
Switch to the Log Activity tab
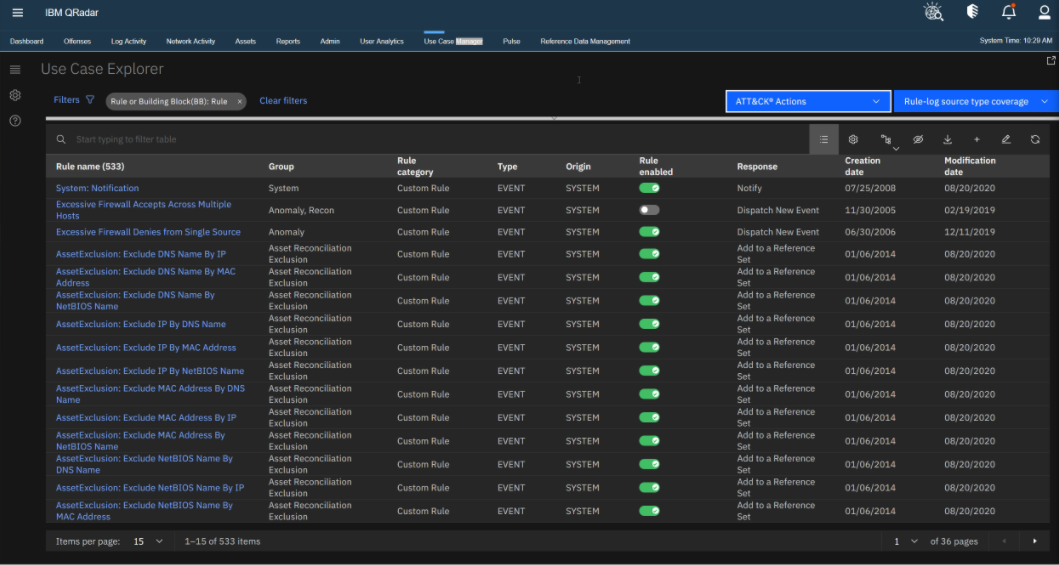[128, 41]
